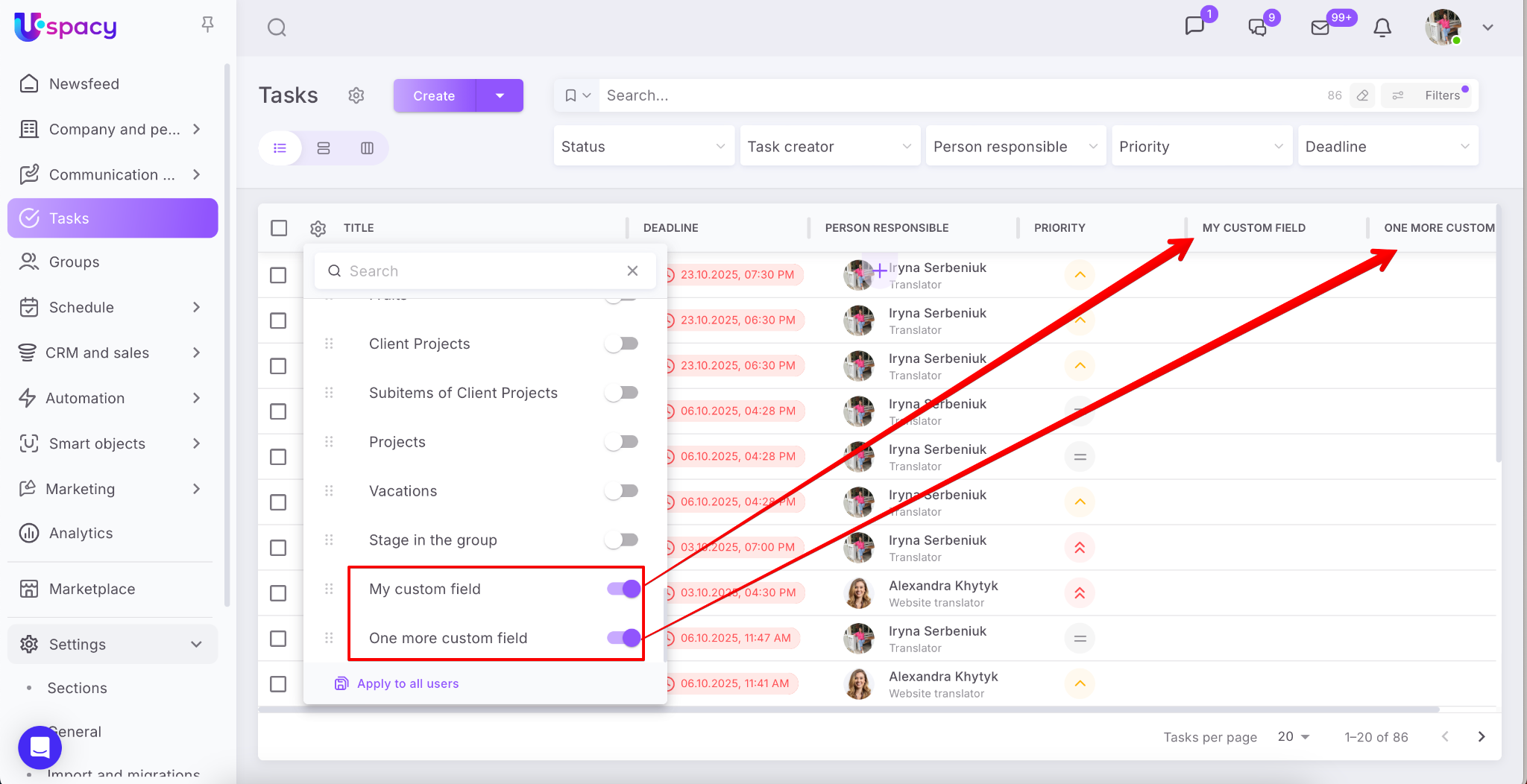Image resolution: width=1527 pixels, height=784 pixels.
Task: Open Newsfeed in the sidebar
Action: pos(84,83)
